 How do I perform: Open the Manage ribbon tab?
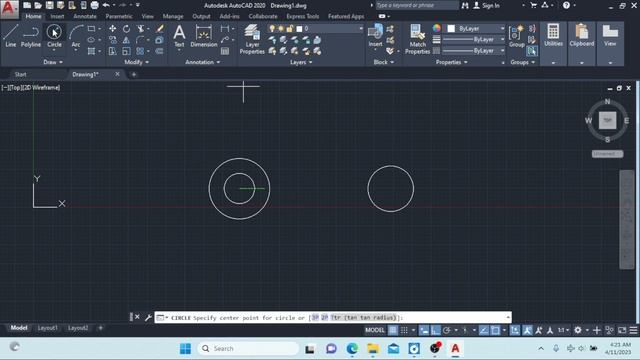[x=173, y=16]
